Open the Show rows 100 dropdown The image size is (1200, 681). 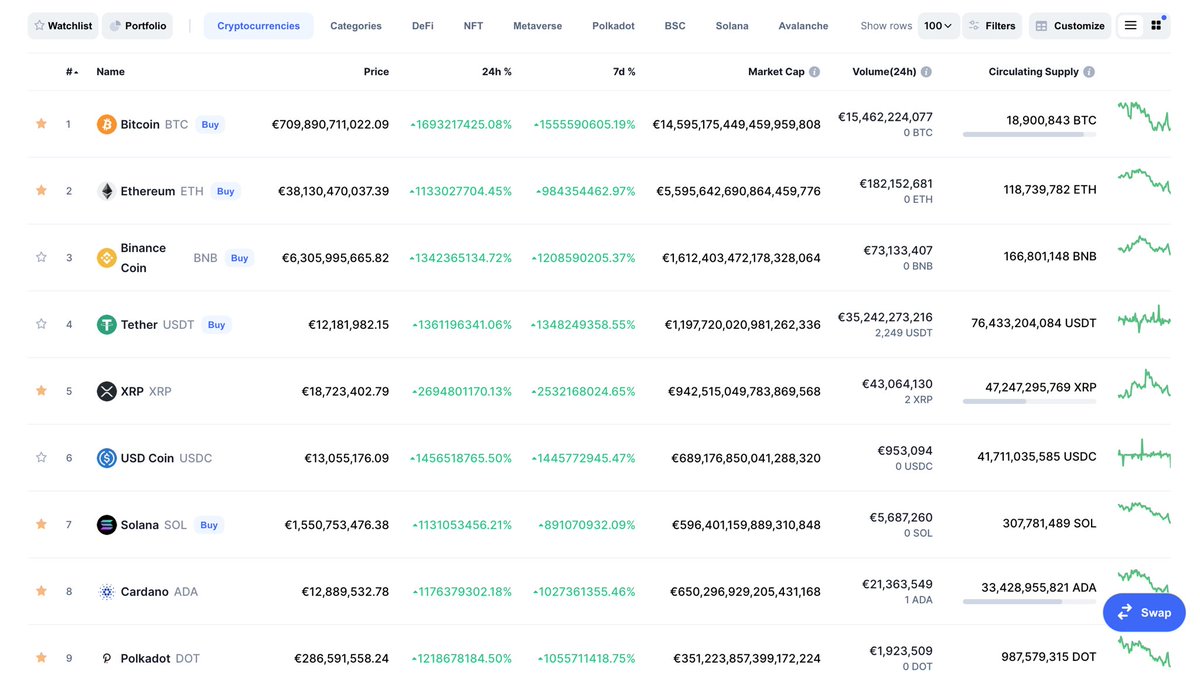pos(938,26)
